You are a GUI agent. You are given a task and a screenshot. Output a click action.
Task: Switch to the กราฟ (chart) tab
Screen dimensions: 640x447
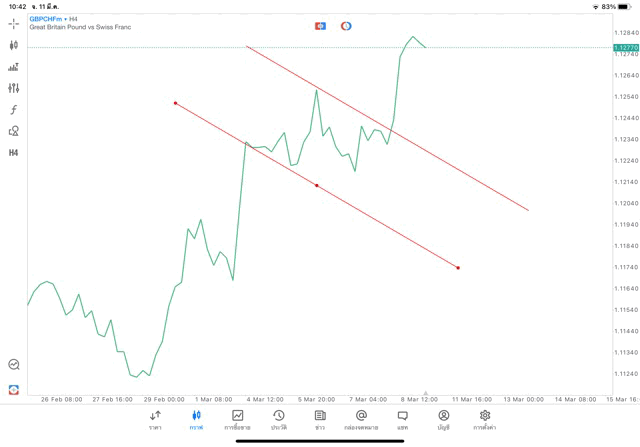[x=196, y=419]
